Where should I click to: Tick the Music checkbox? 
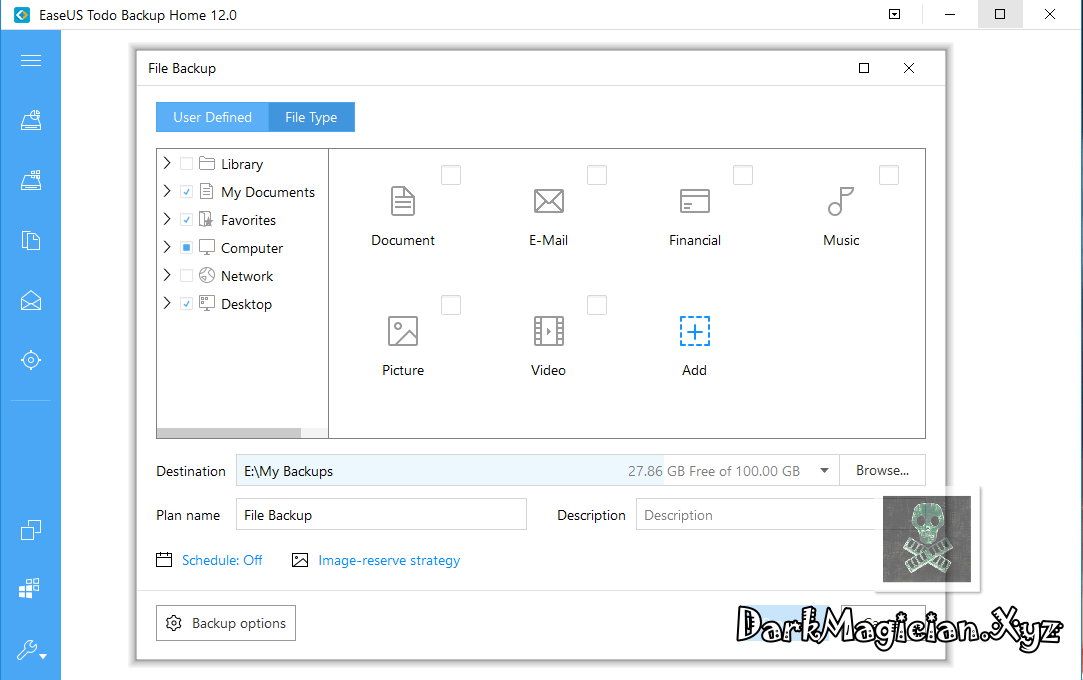[x=889, y=175]
